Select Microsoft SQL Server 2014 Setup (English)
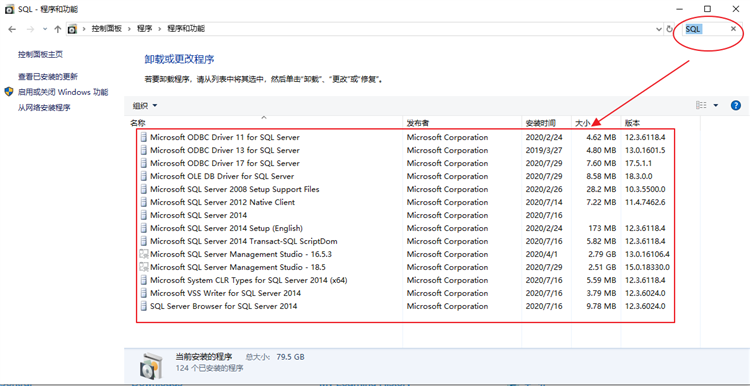 point(226,228)
